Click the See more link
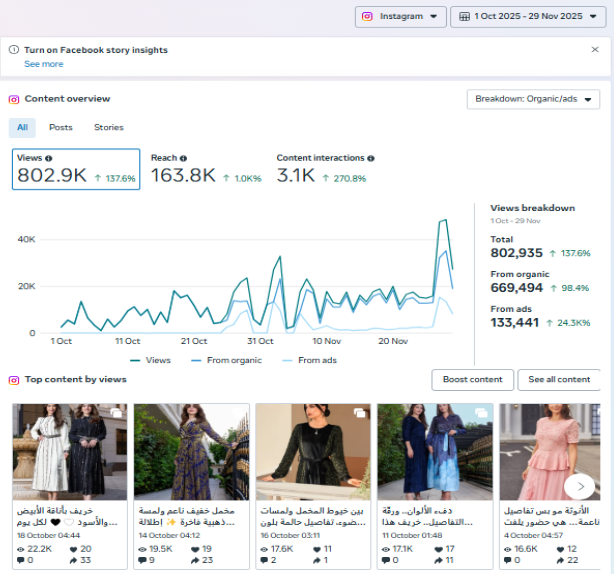This screenshot has height=574, width=614. coord(44,64)
